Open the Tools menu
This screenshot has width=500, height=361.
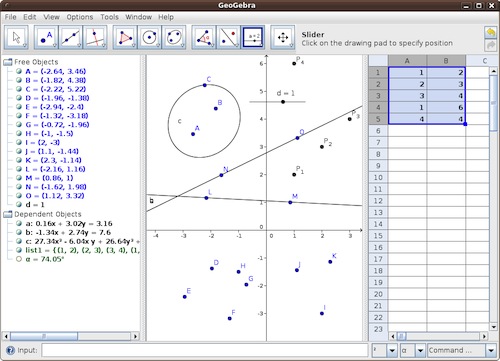109,17
